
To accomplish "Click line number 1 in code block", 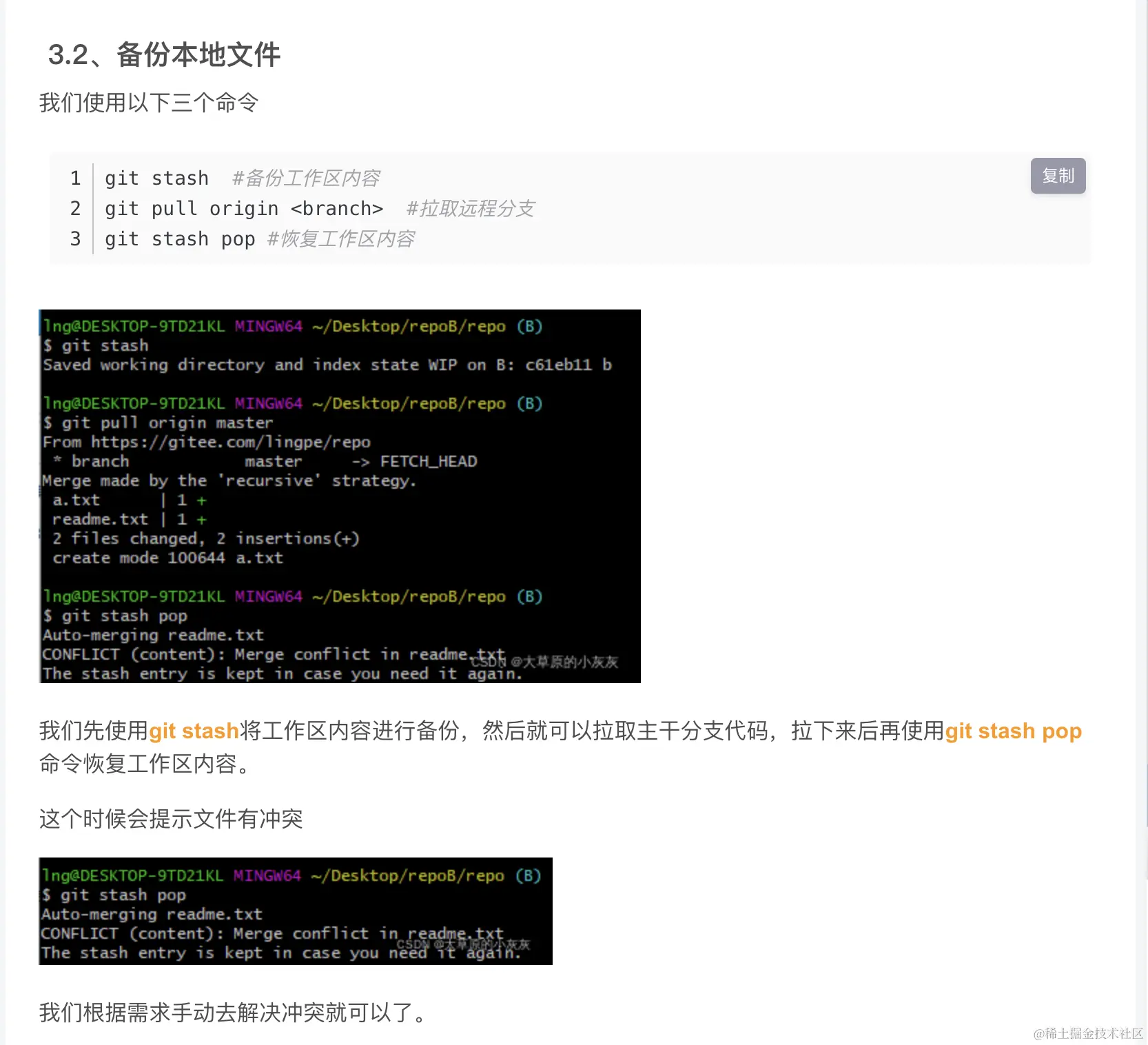I will click(76, 179).
